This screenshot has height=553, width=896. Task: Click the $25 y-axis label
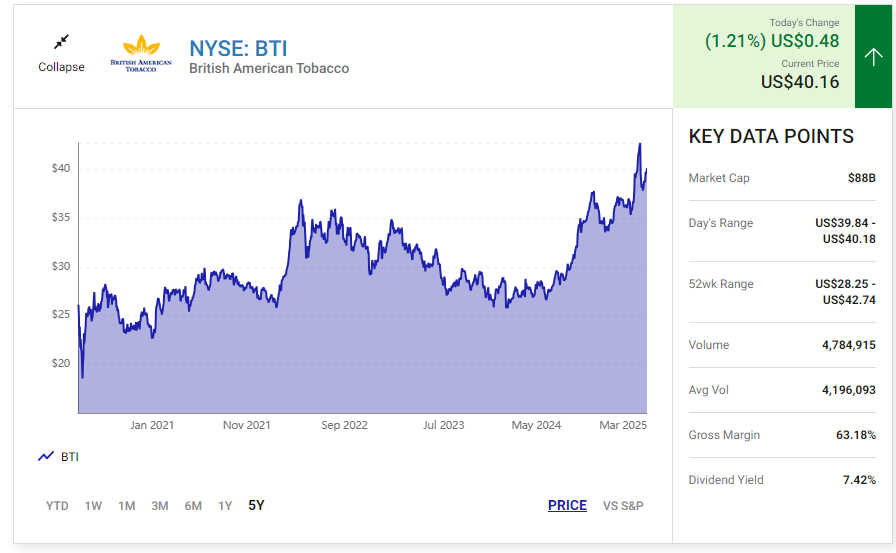tap(61, 315)
